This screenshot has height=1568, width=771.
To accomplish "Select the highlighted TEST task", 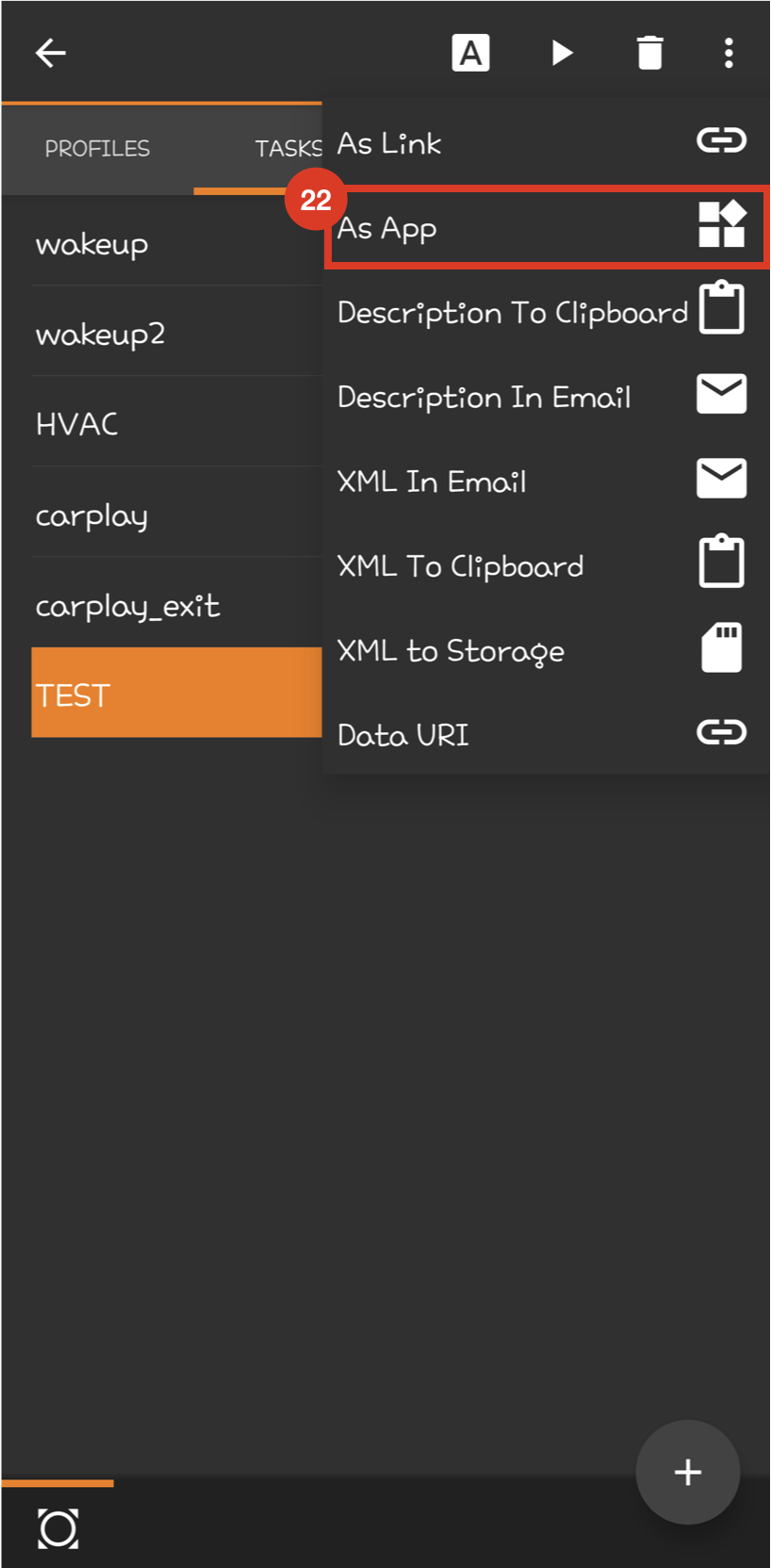I will [x=177, y=693].
